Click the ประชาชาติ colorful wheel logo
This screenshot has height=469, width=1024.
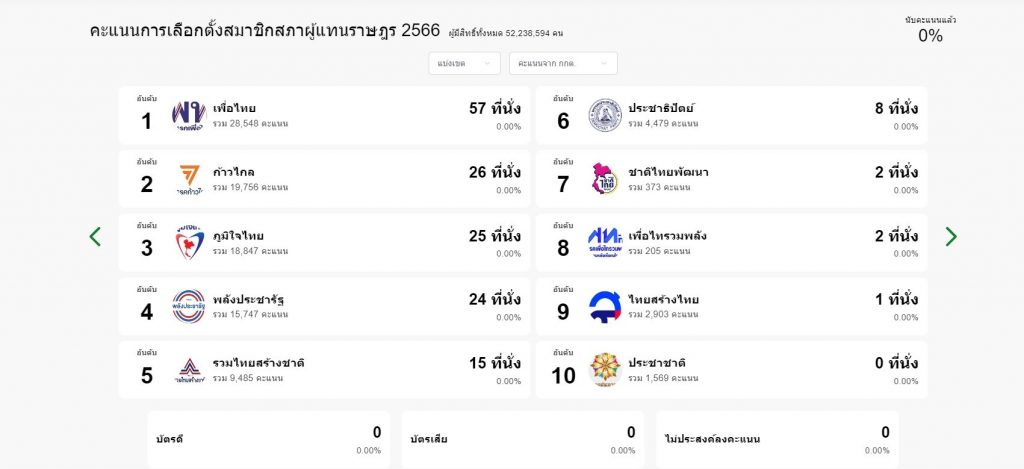[x=605, y=370]
